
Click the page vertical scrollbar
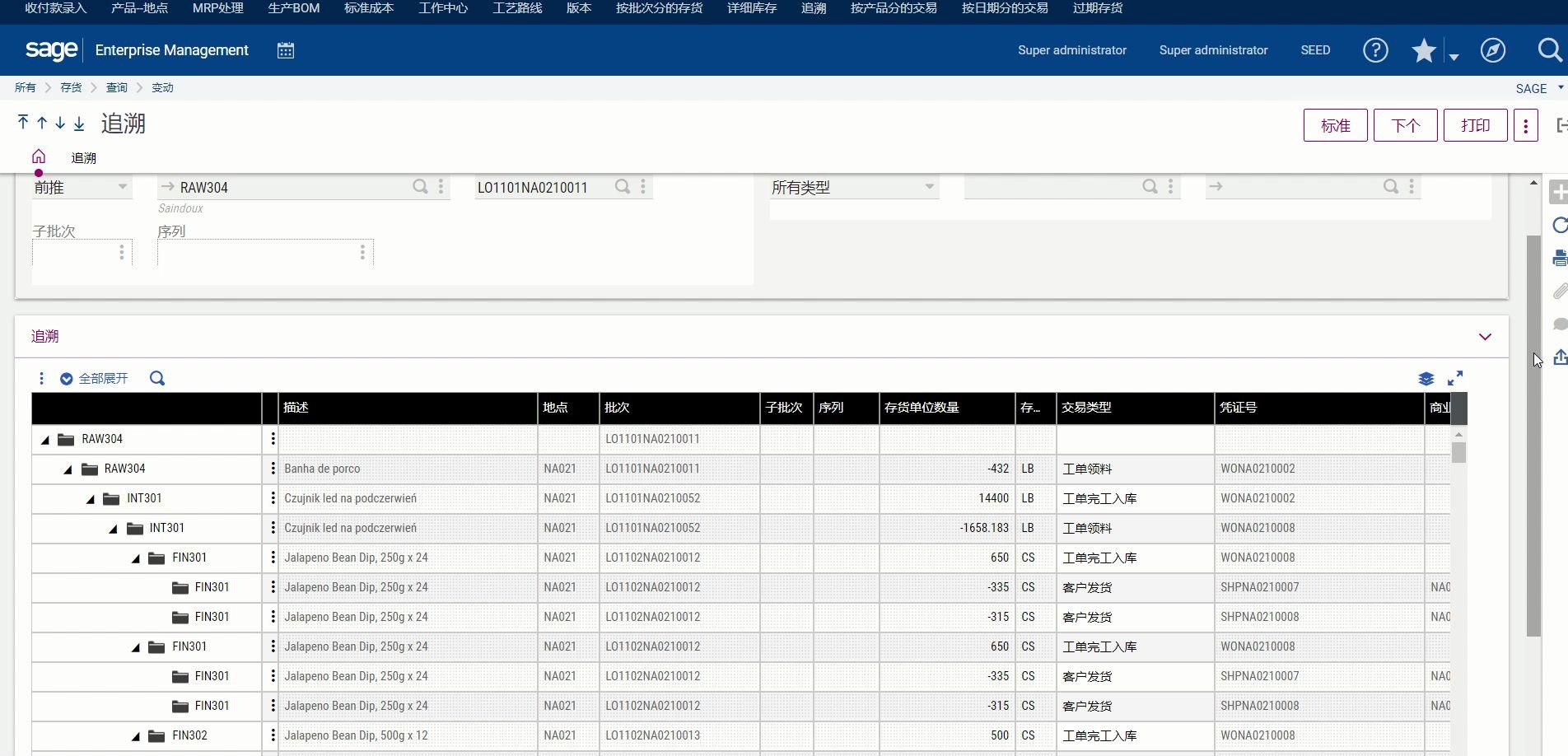point(1533,436)
